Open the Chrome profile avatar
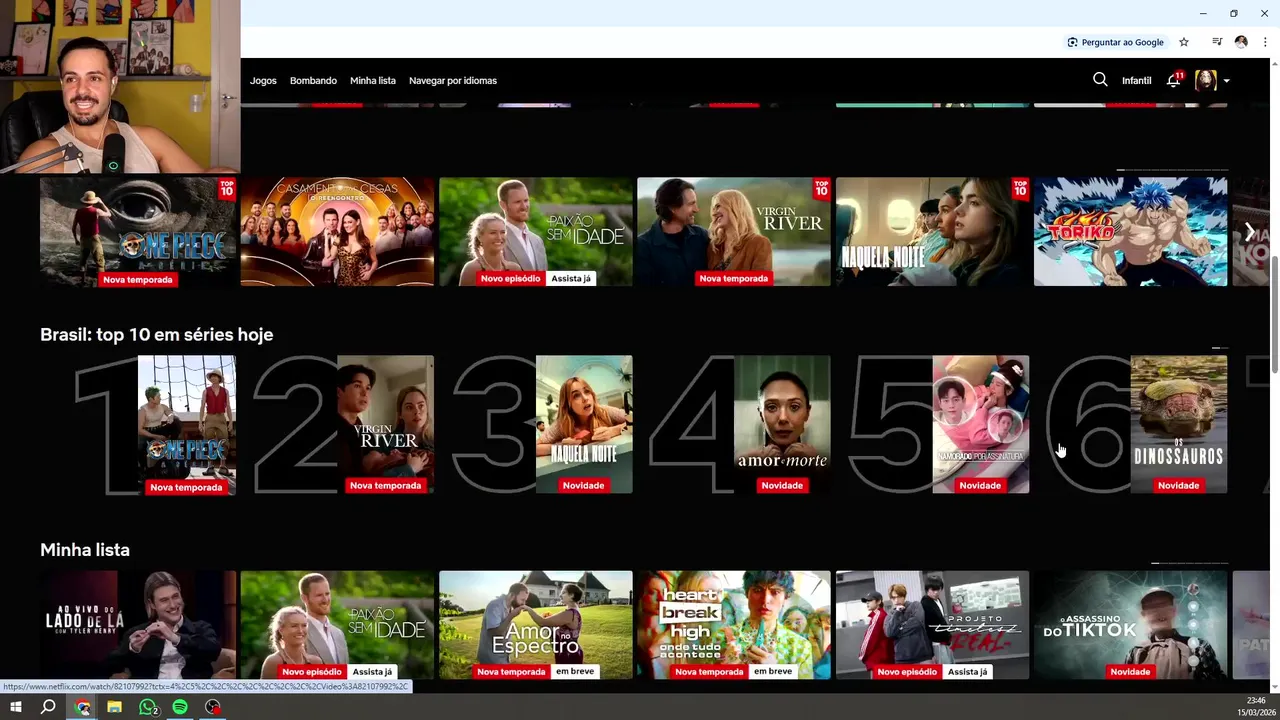The image size is (1280, 720). 1241,42
